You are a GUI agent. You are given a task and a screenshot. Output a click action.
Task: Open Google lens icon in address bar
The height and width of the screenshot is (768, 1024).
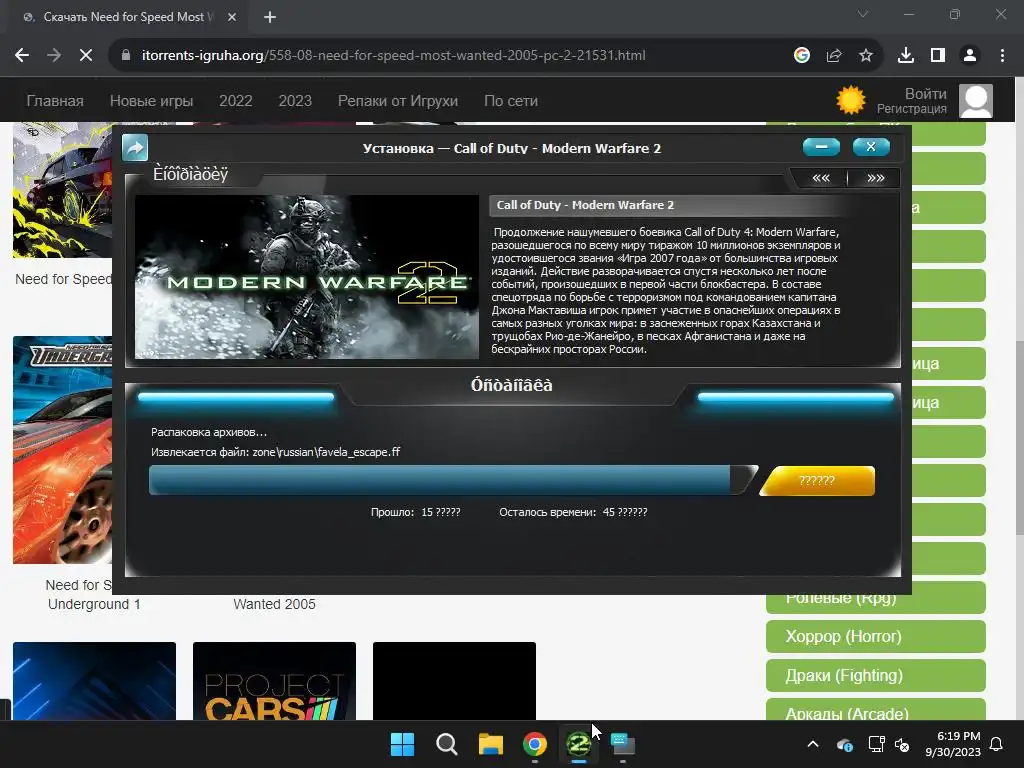(x=801, y=56)
